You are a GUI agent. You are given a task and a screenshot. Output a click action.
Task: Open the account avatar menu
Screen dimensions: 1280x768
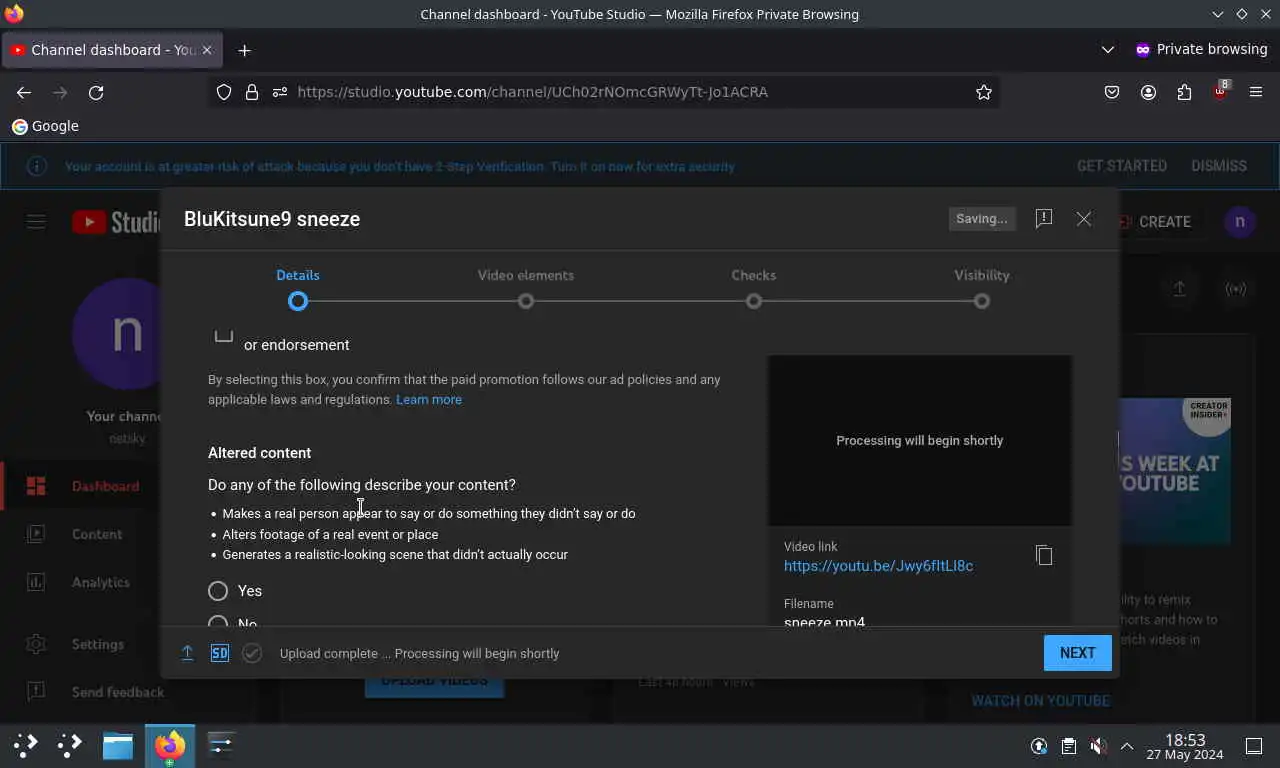point(1240,222)
